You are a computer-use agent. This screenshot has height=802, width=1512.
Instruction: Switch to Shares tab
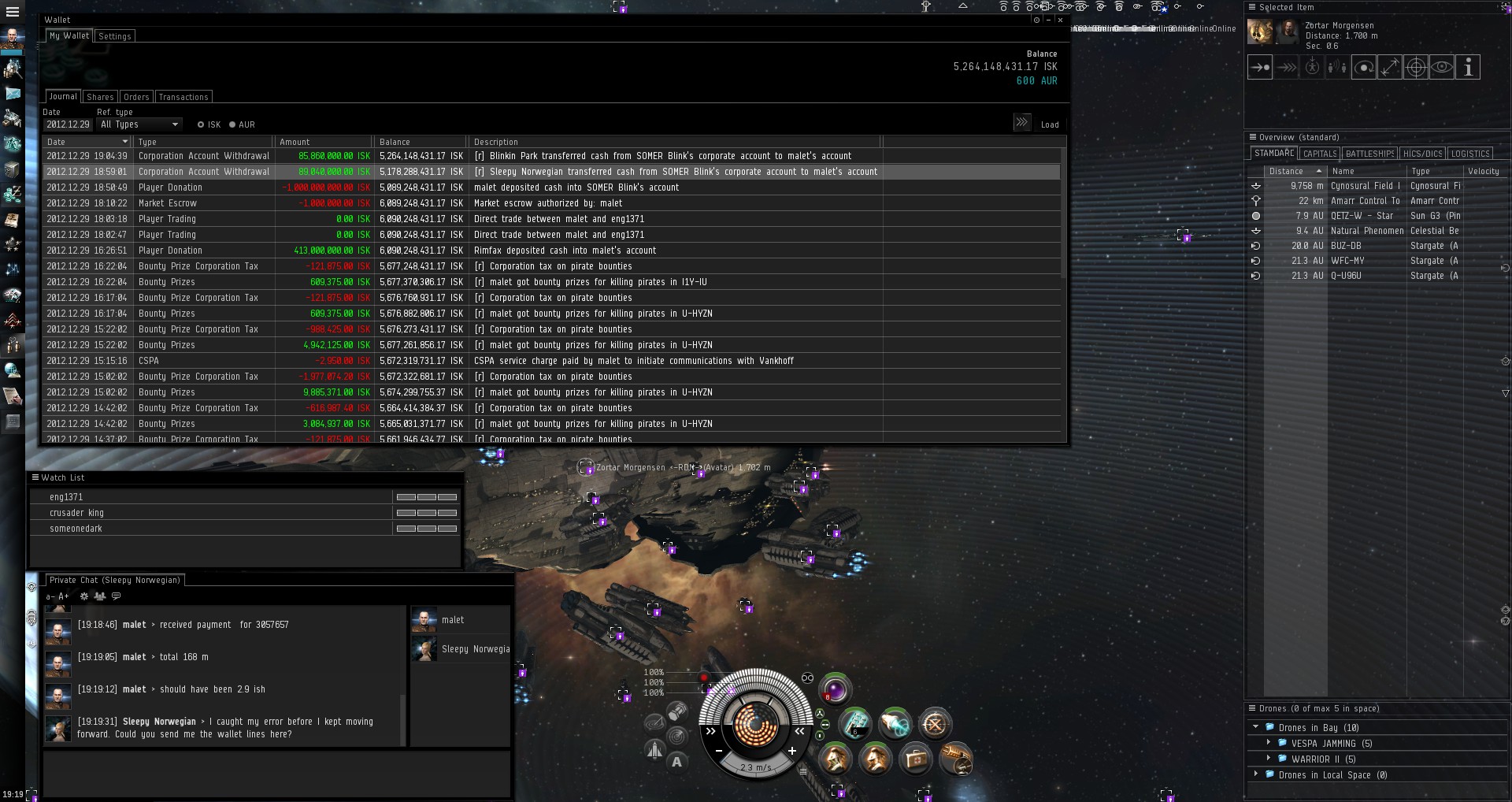tap(101, 97)
